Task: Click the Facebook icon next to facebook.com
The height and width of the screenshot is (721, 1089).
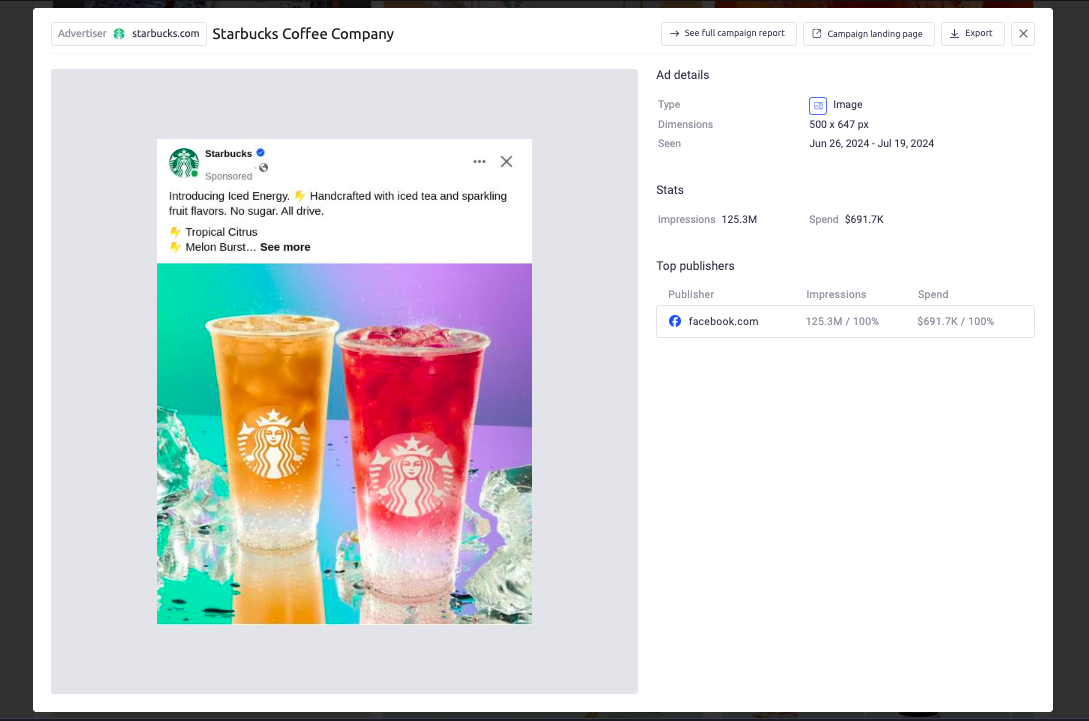Action: tap(675, 321)
